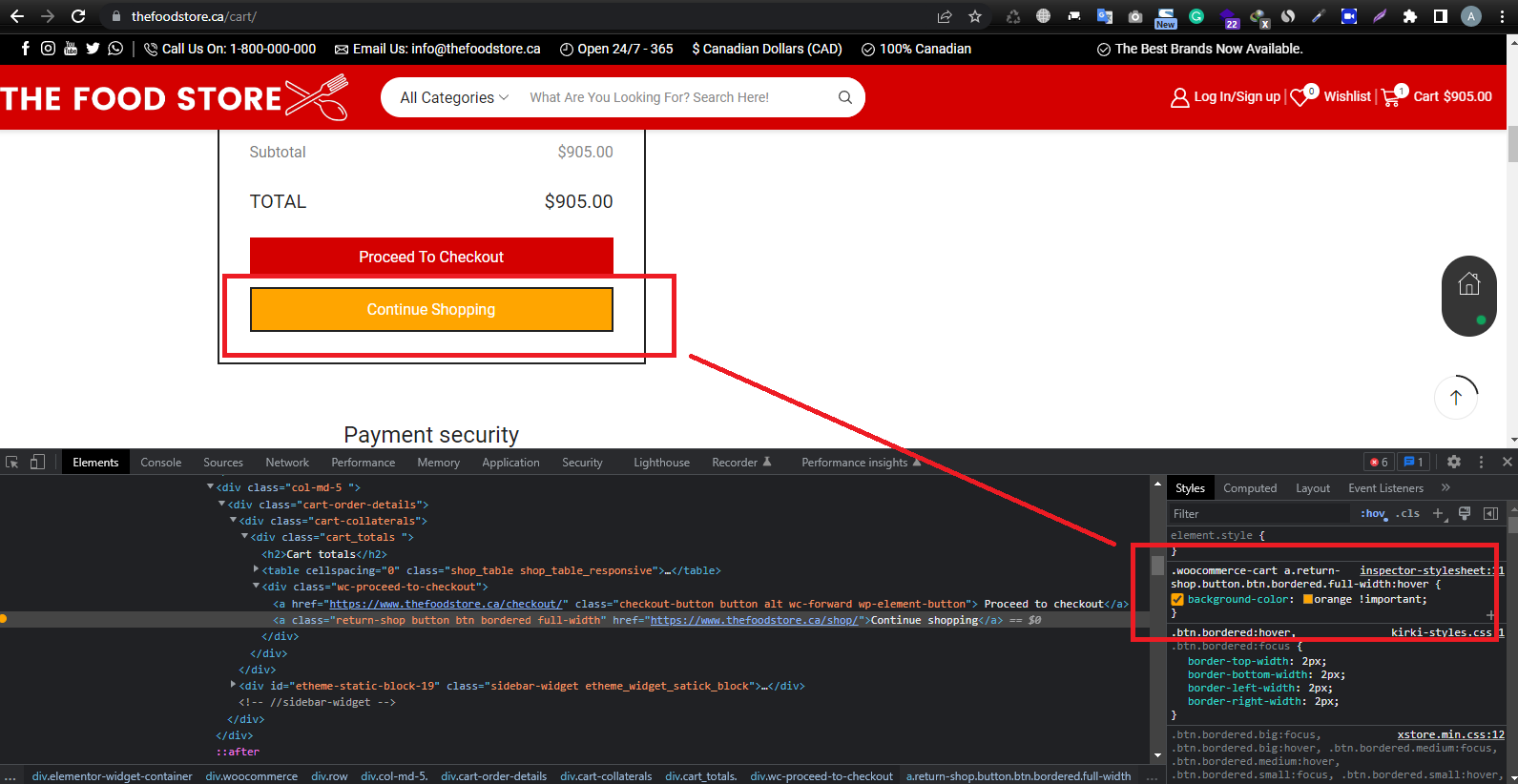The width and height of the screenshot is (1518, 784).
Task: Toggle rendering emulations paintbrush icon
Action: 1465,513
